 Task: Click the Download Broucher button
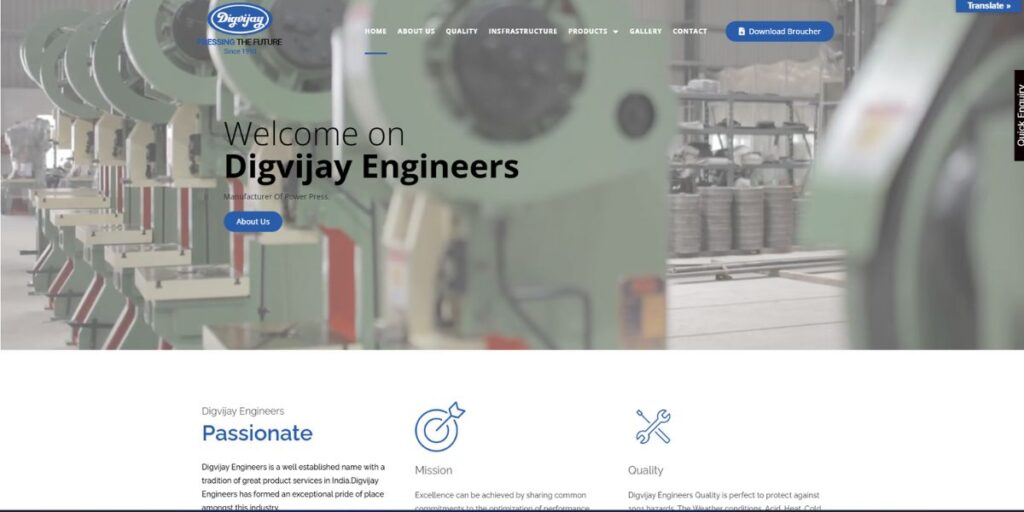point(779,31)
